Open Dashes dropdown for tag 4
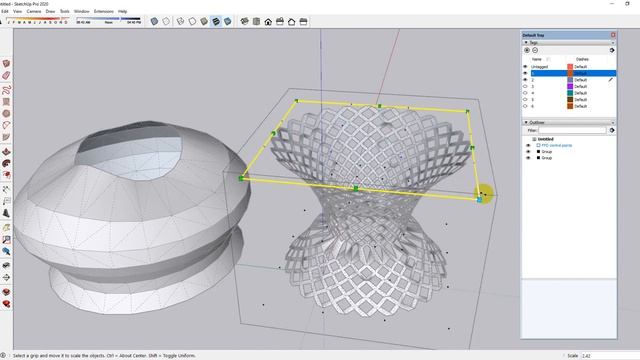The width and height of the screenshot is (640, 360). (x=581, y=93)
